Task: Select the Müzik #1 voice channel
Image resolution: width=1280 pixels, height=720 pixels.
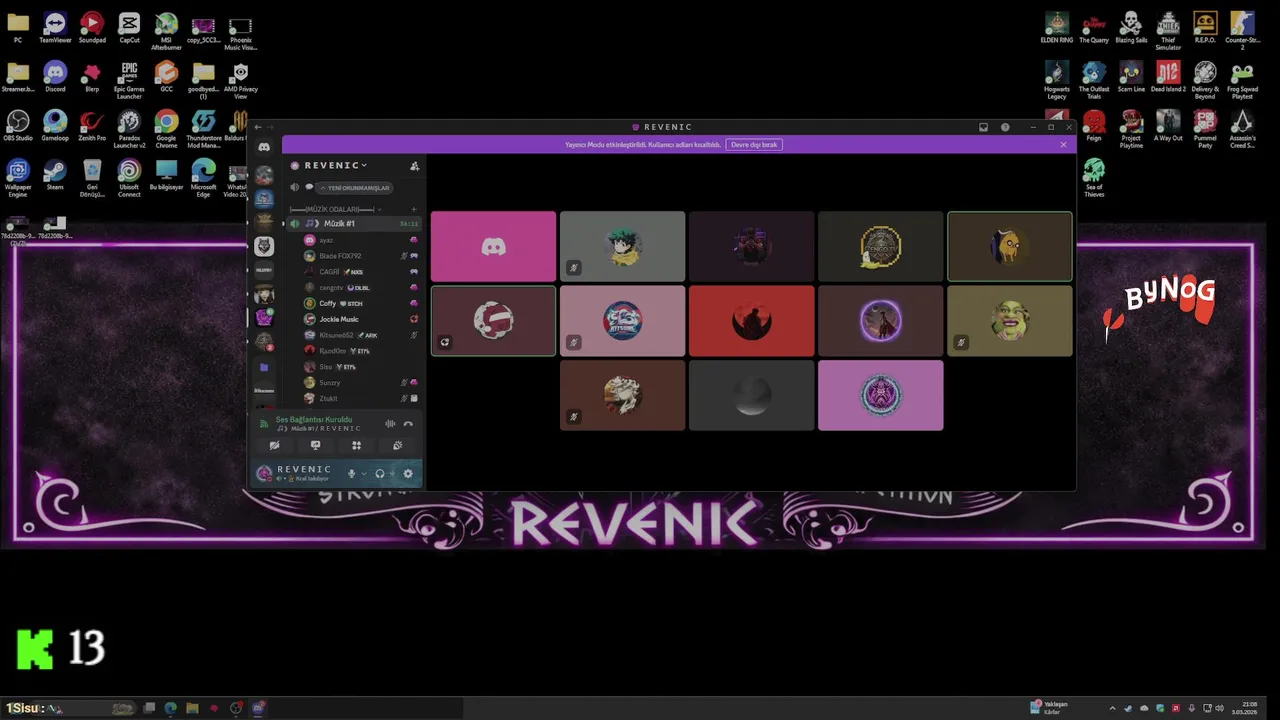Action: point(354,224)
